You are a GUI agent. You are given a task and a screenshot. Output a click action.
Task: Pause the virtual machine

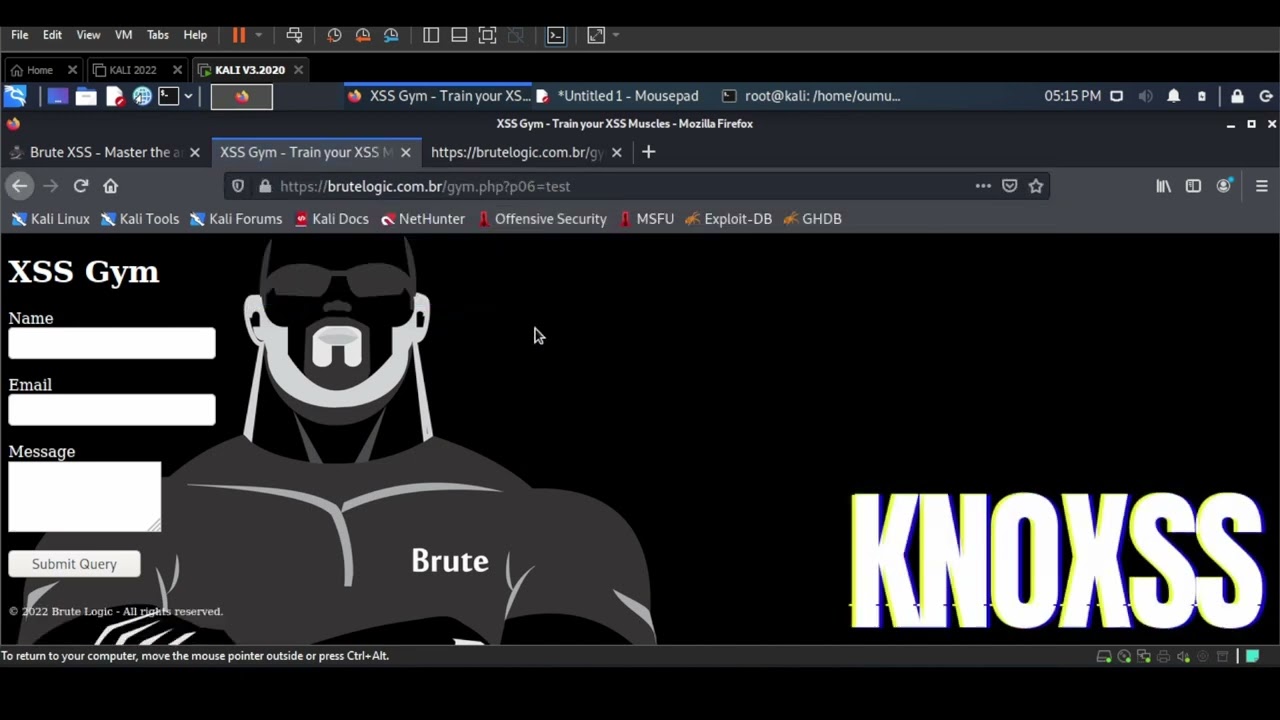(239, 35)
